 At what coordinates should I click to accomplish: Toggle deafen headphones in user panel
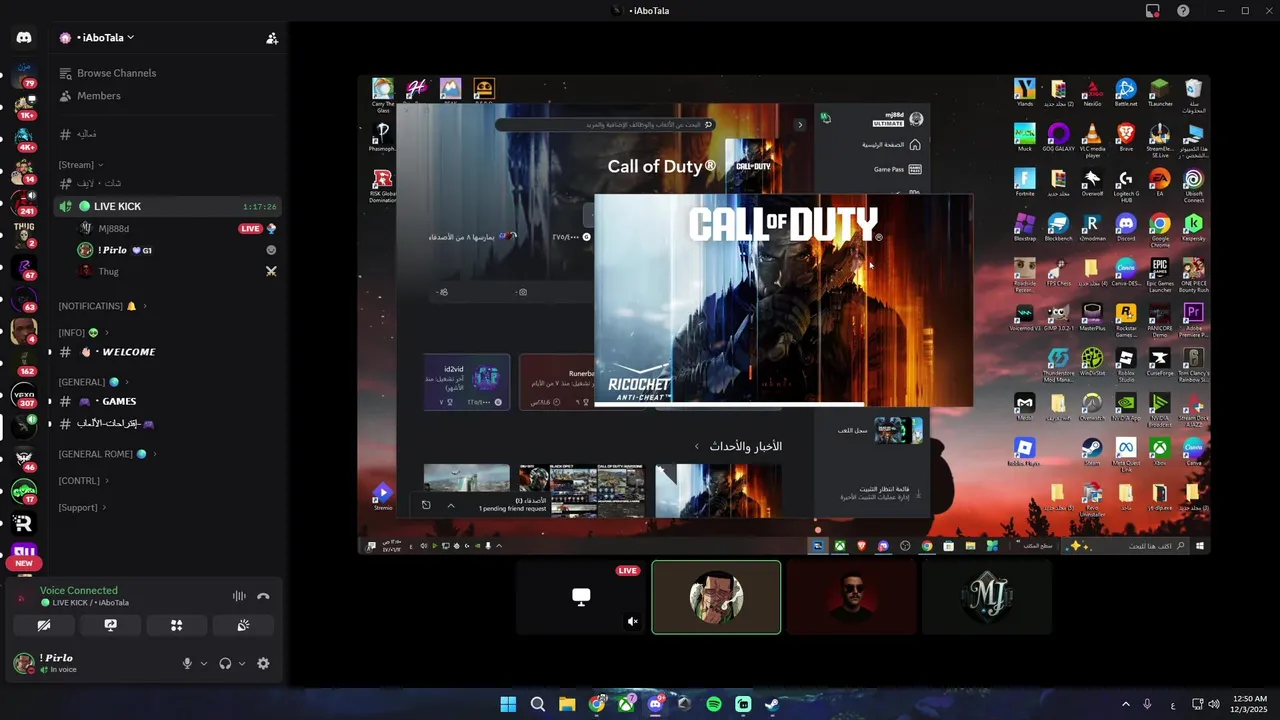pos(225,663)
